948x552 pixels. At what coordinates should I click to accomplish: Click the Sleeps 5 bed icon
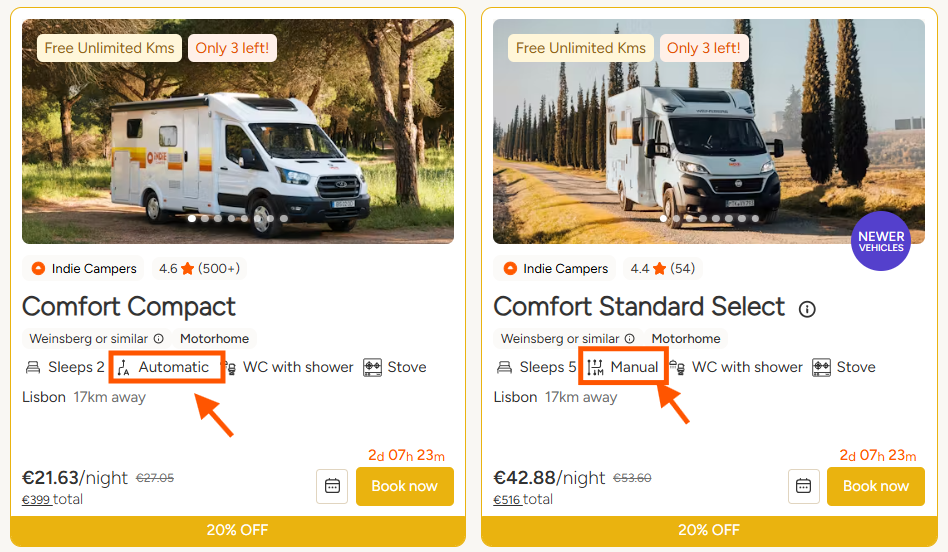tap(504, 368)
